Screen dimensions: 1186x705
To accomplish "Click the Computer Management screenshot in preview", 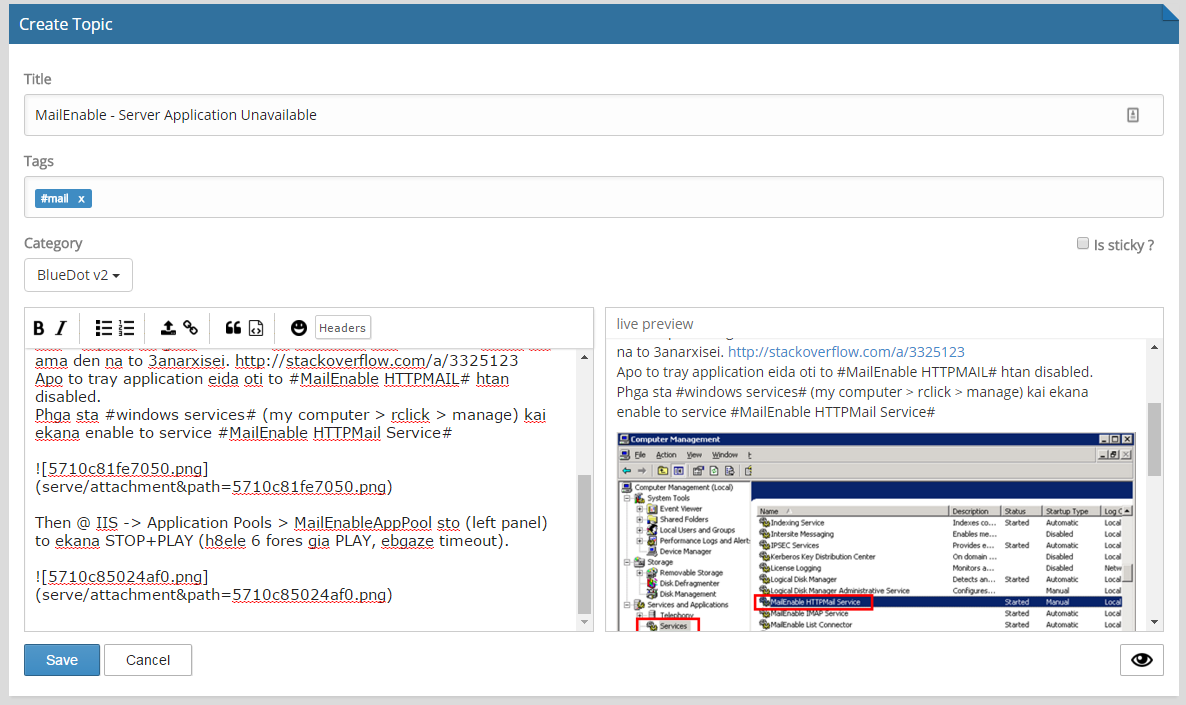I will tap(876, 531).
